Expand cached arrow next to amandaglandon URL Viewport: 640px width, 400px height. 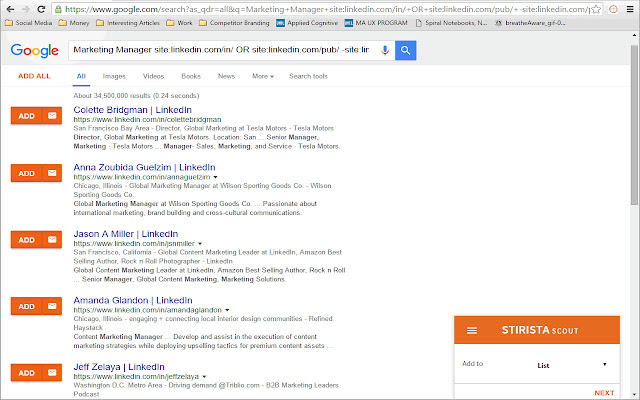click(227, 310)
